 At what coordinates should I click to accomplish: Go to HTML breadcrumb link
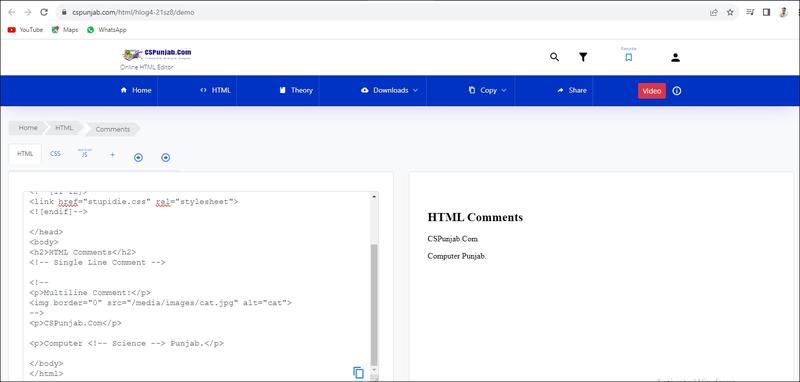tap(64, 128)
